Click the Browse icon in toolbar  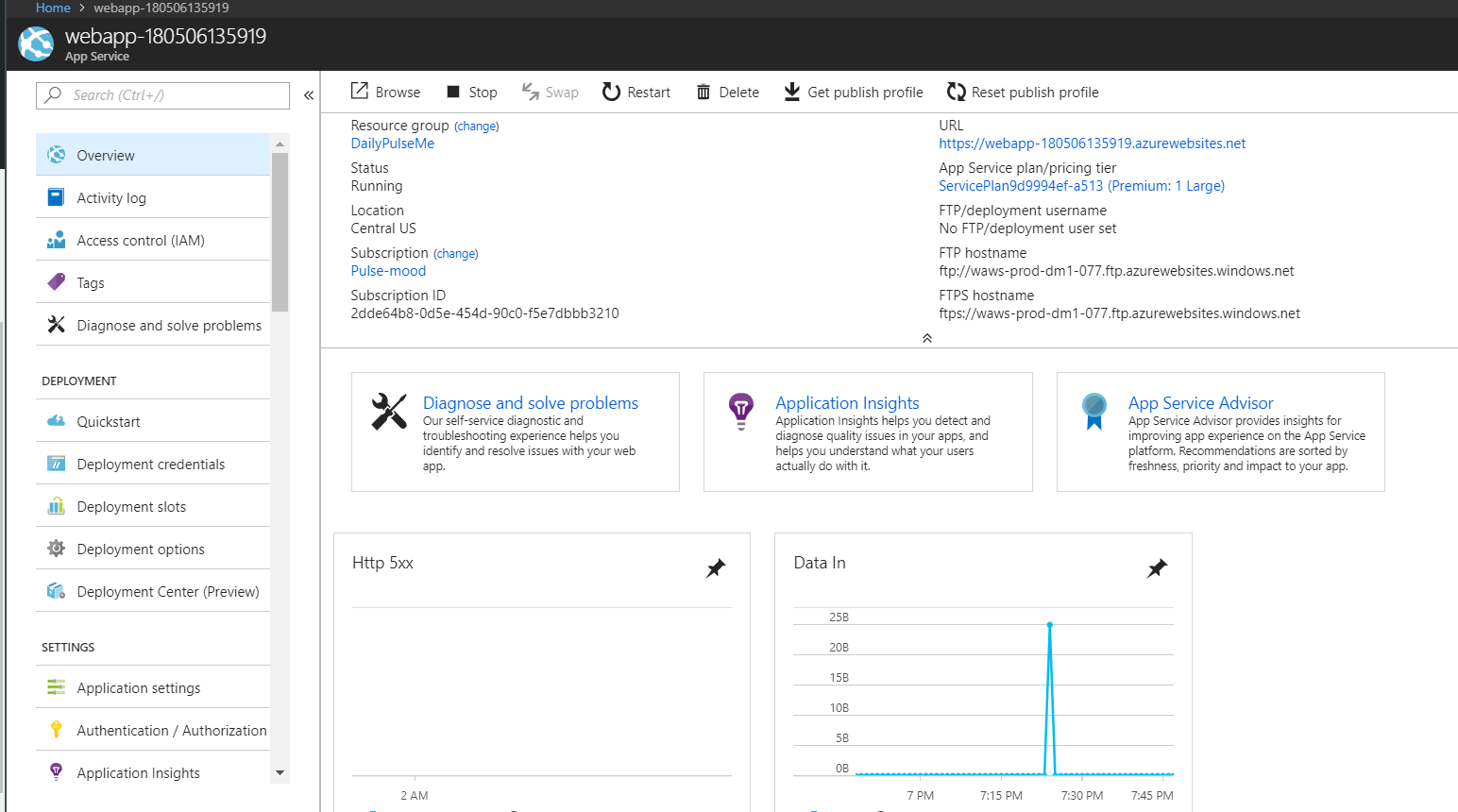click(360, 91)
